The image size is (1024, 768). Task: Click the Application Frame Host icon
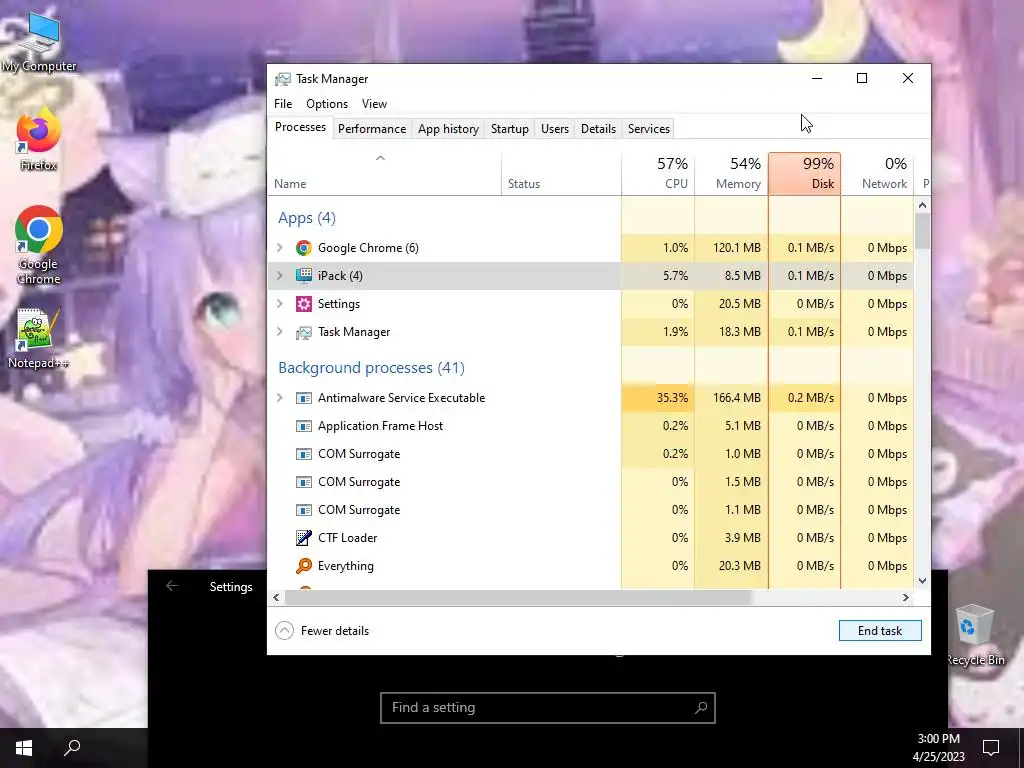point(304,426)
